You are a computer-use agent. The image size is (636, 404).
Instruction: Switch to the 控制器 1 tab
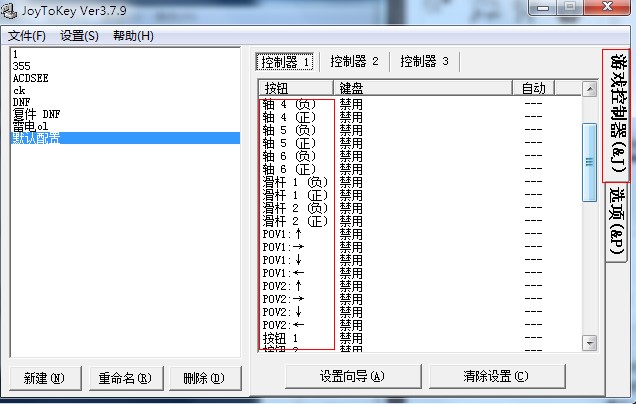285,62
